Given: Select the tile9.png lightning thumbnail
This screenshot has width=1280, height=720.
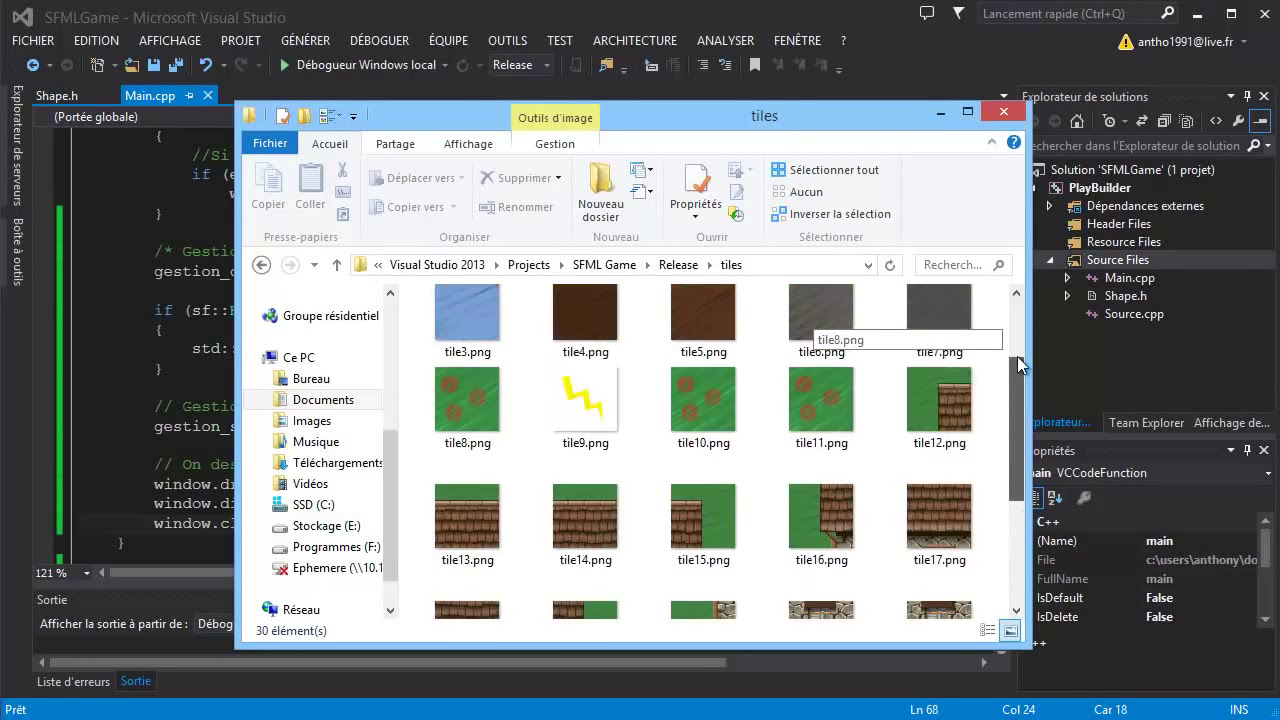Looking at the screenshot, I should tap(585, 400).
